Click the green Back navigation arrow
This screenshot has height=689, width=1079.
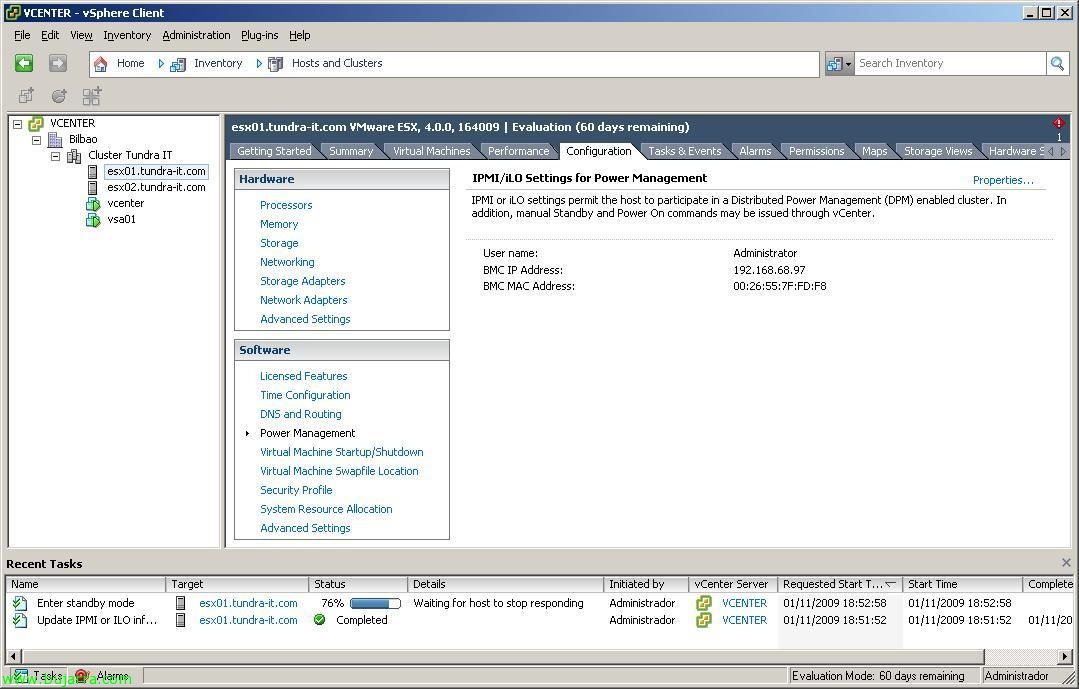[24, 63]
